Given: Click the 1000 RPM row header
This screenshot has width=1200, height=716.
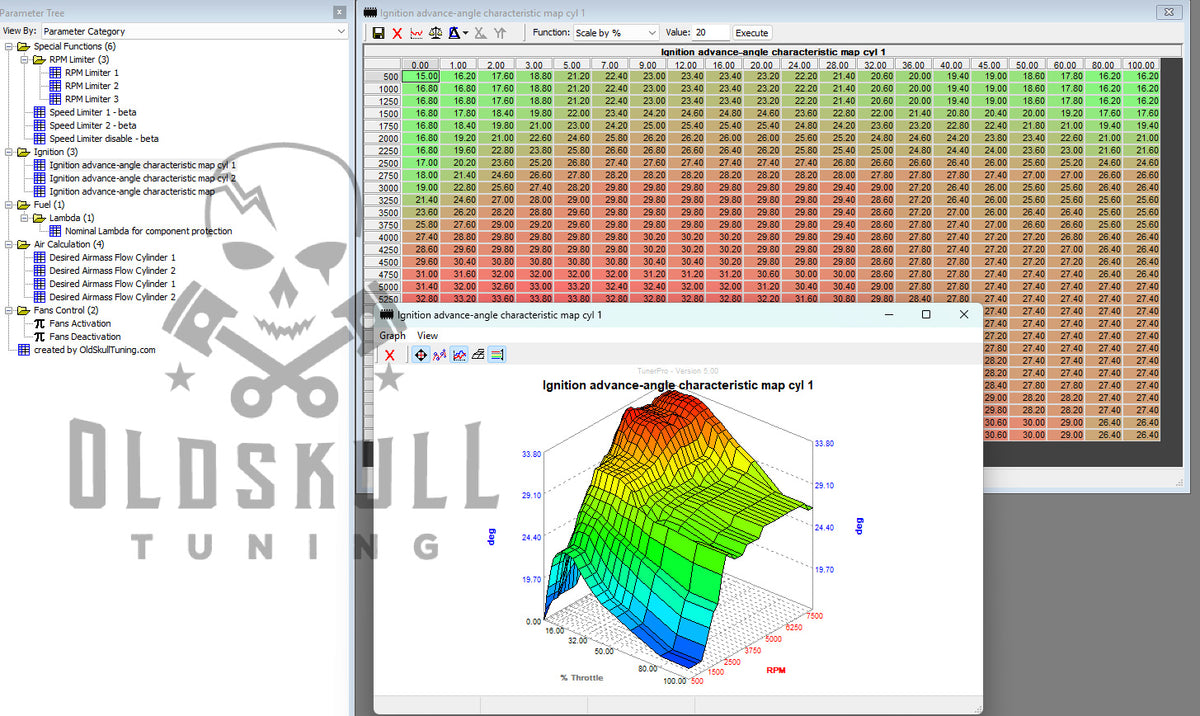Looking at the screenshot, I should click(x=383, y=88).
